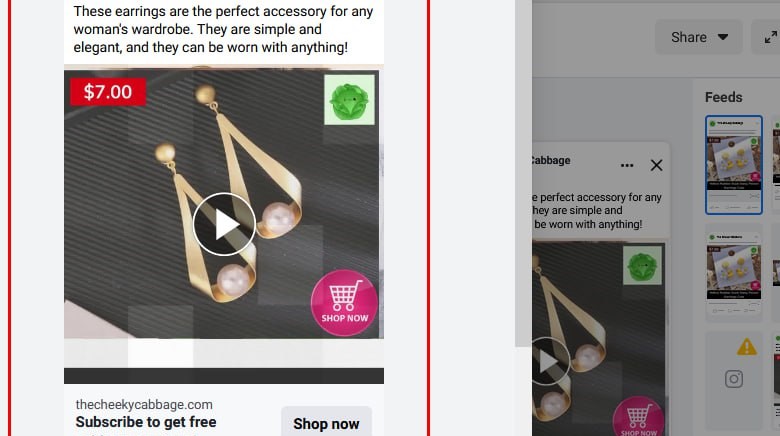Click the cabbage logo in the right preview
780x436 pixels.
642,266
